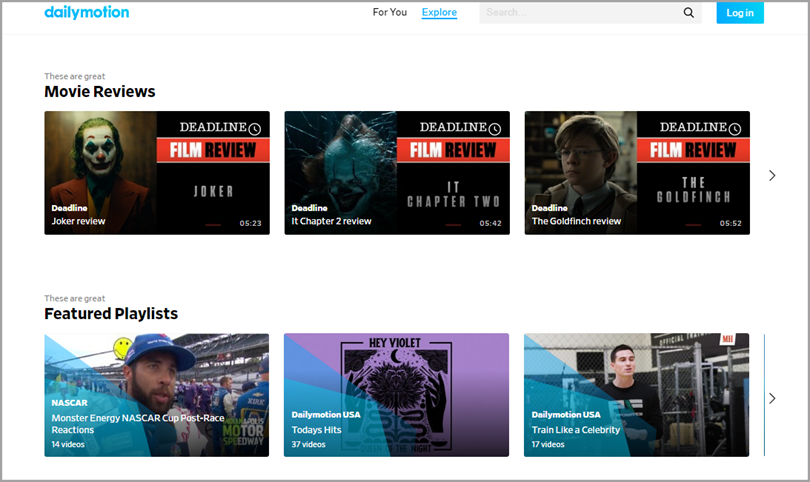Switch to the For You tab
The height and width of the screenshot is (482, 810).
(x=390, y=12)
